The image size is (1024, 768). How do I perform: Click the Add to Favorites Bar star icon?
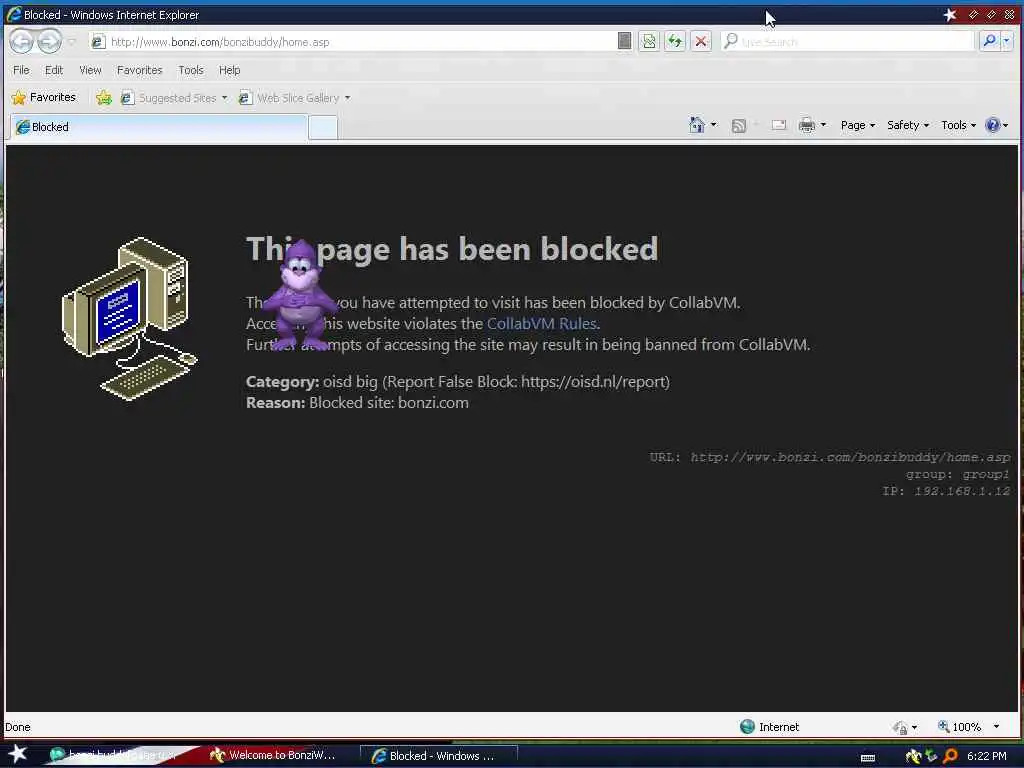click(x=104, y=98)
